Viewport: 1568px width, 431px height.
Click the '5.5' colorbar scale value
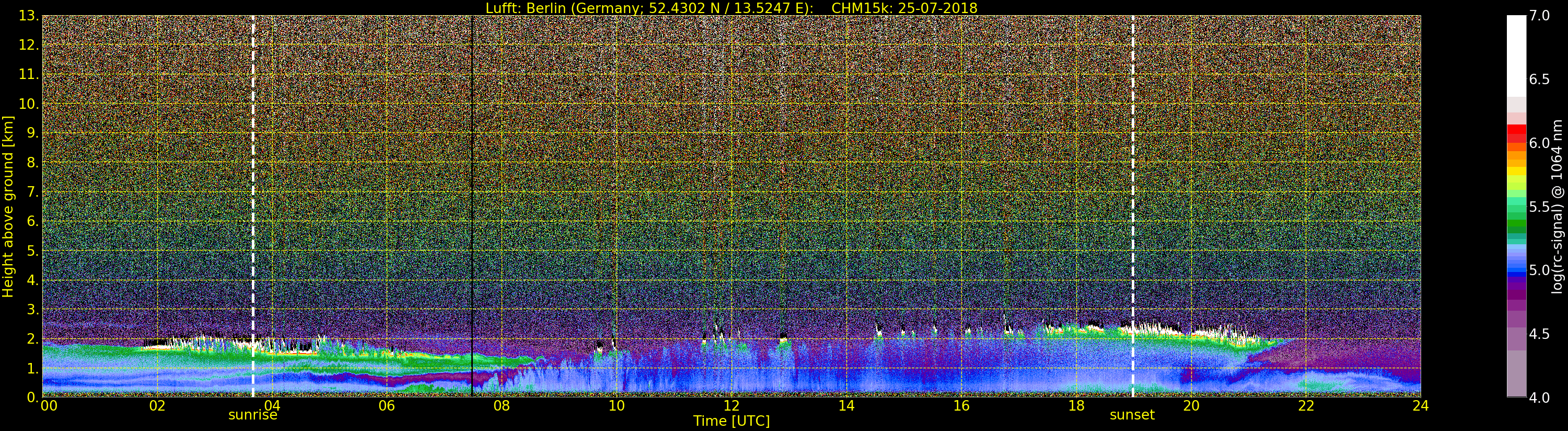click(1539, 207)
